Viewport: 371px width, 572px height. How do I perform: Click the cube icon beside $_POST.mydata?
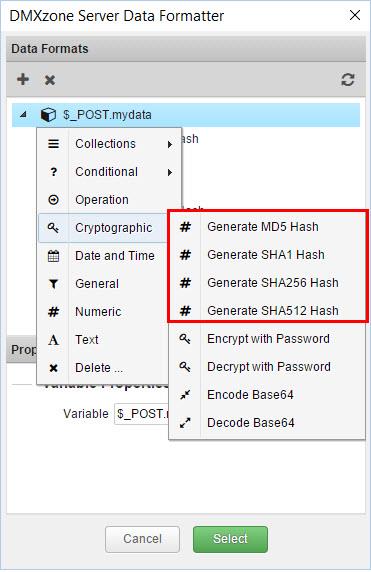coord(48,115)
